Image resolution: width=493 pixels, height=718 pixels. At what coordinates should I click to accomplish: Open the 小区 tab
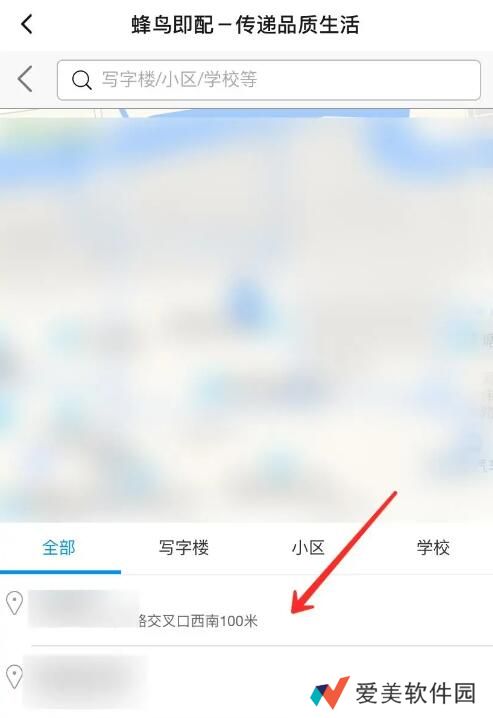(308, 548)
